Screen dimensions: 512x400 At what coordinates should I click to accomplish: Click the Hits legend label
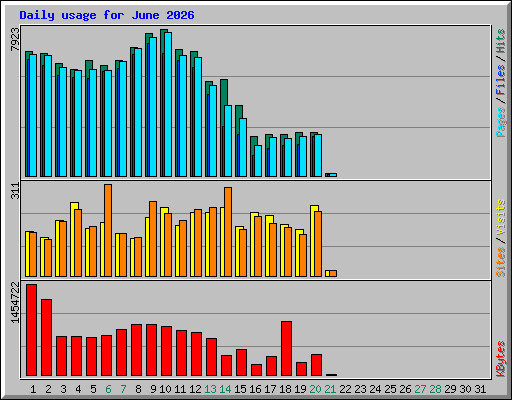pyautogui.click(x=500, y=41)
